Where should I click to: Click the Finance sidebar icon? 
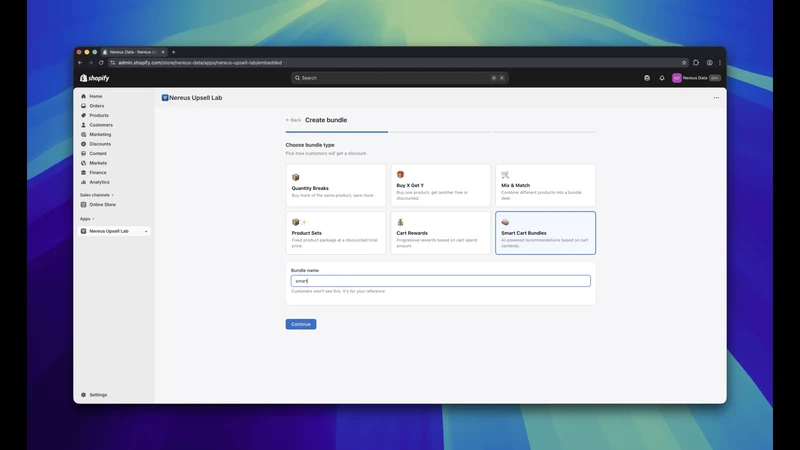pyautogui.click(x=84, y=172)
